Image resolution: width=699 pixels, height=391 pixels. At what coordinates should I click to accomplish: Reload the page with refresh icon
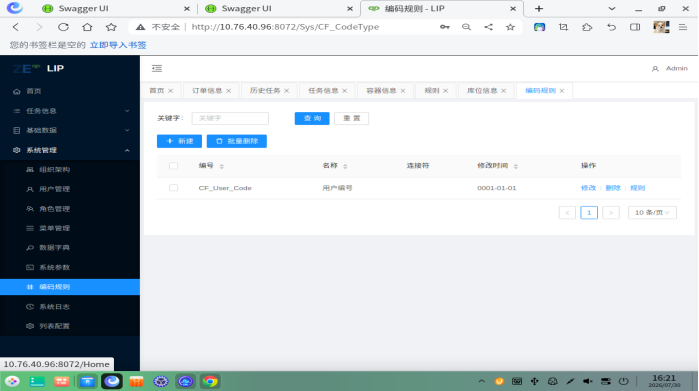(63, 27)
